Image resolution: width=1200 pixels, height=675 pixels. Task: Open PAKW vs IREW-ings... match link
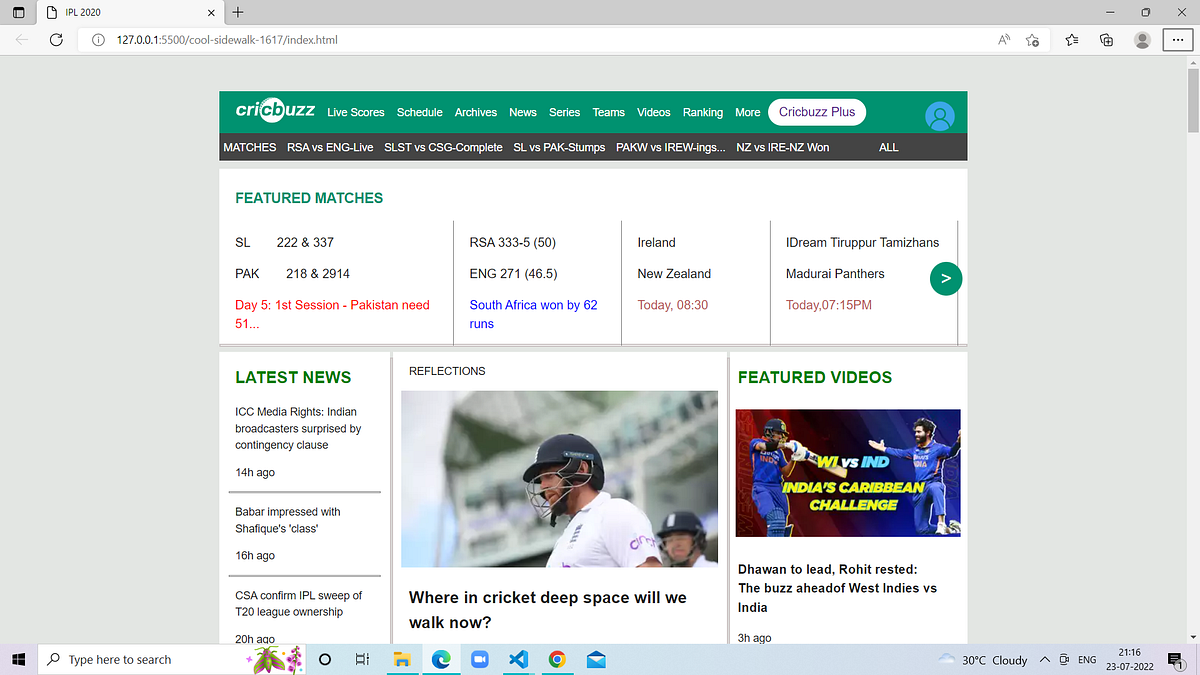coord(671,147)
